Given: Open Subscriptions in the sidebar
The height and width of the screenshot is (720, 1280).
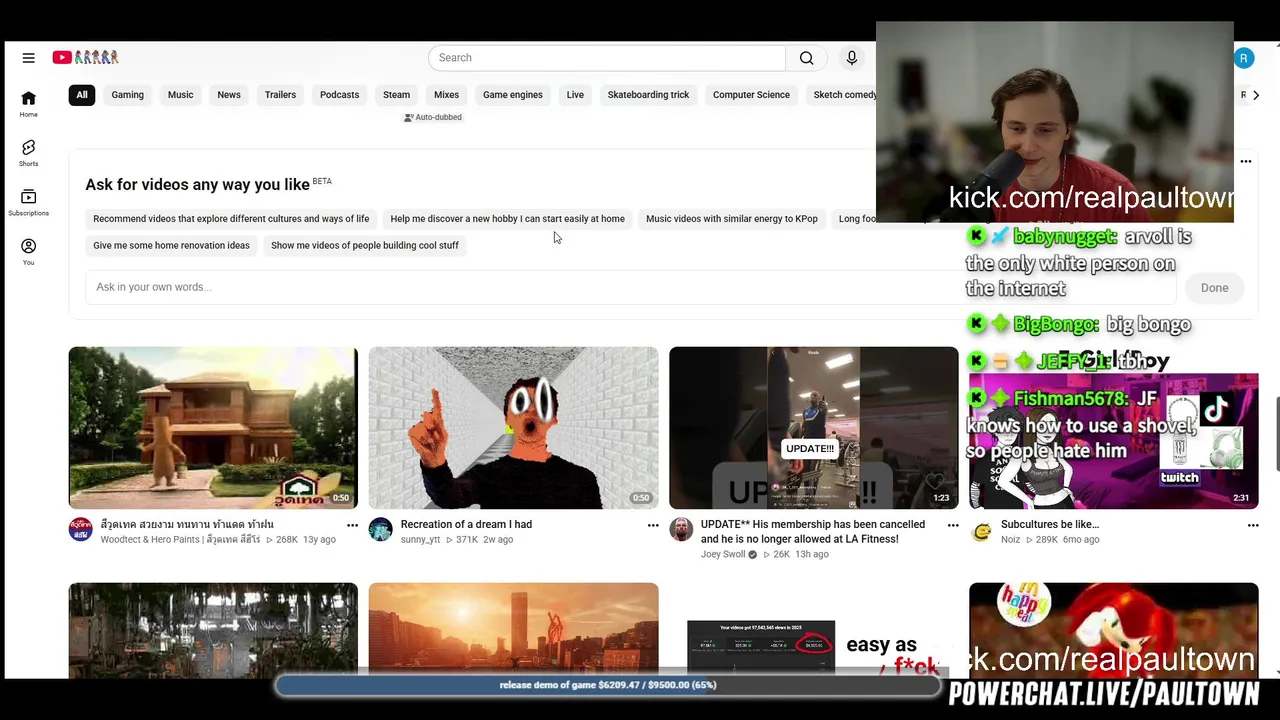Looking at the screenshot, I should (x=28, y=202).
